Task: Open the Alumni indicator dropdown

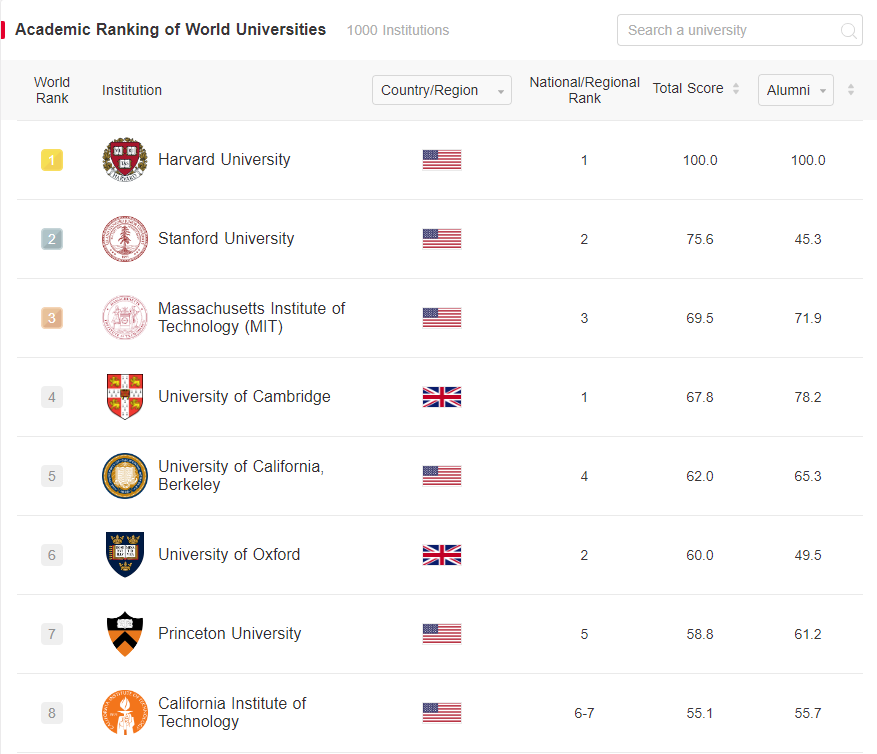Action: pos(796,90)
